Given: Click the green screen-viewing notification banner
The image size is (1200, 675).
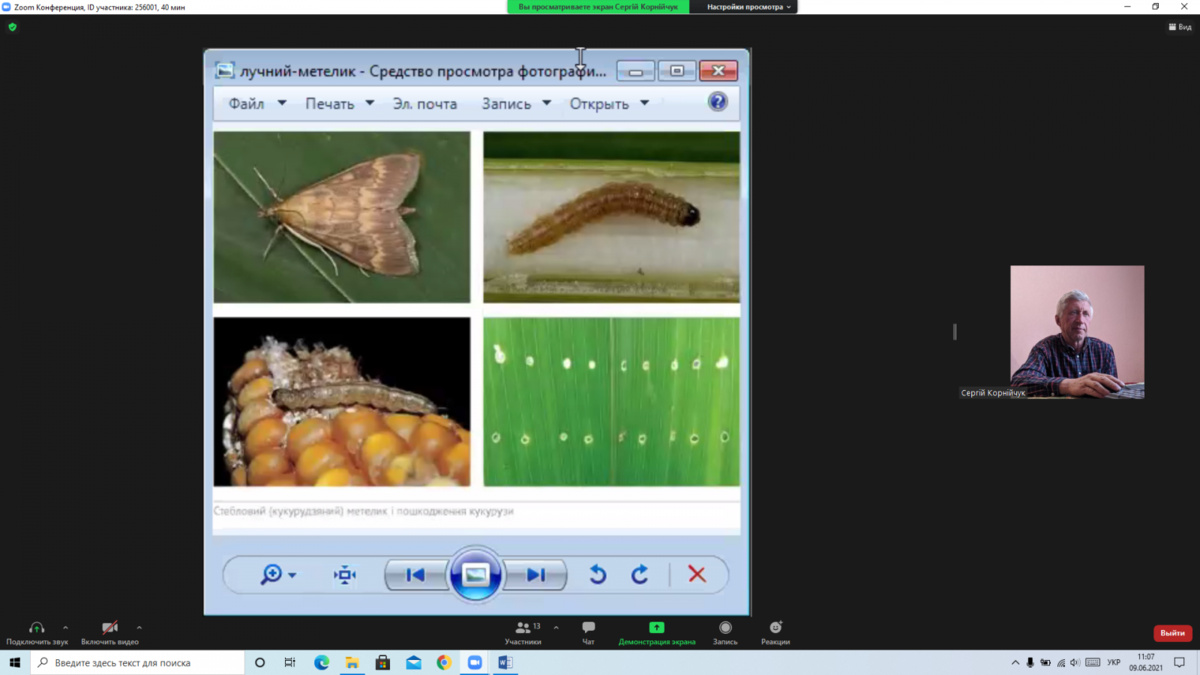Looking at the screenshot, I should (x=598, y=7).
